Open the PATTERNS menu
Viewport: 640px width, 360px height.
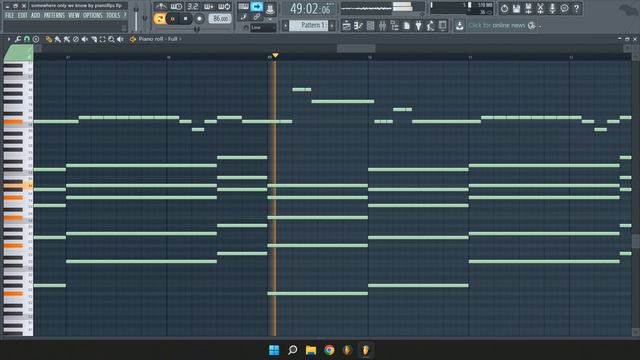pos(54,16)
